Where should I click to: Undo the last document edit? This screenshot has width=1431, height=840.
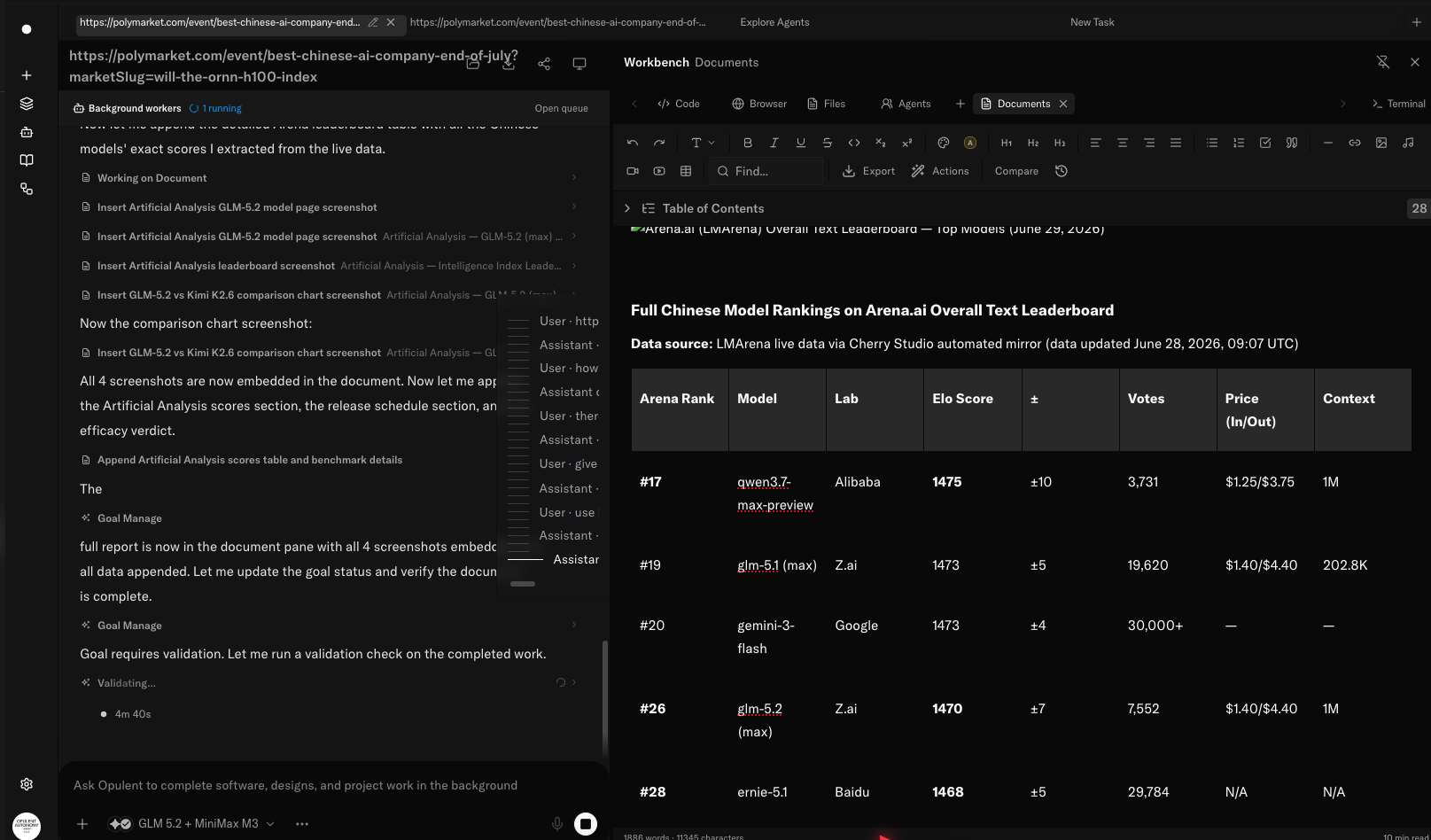coord(633,143)
